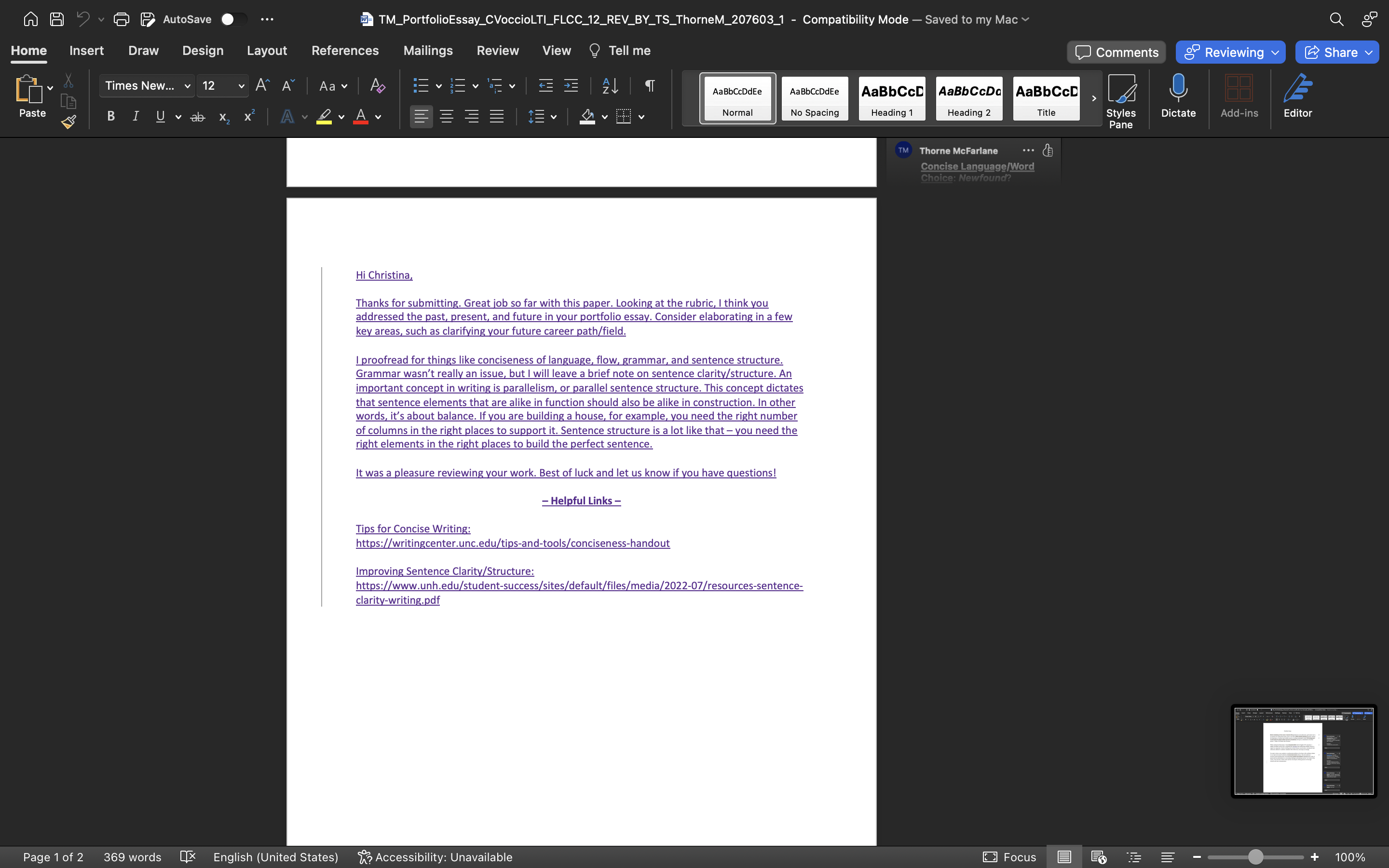
Task: Print the document
Action: (x=121, y=19)
